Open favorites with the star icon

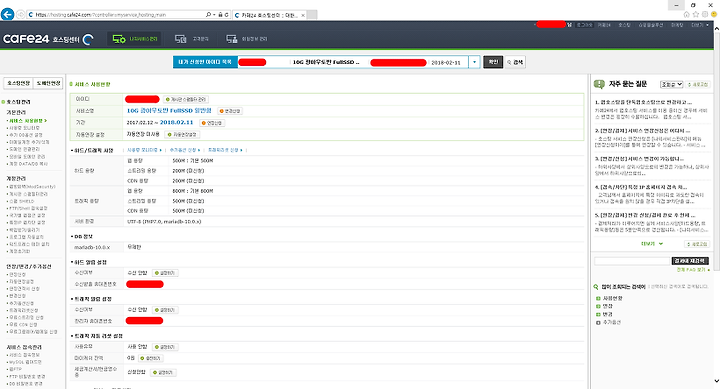point(696,15)
